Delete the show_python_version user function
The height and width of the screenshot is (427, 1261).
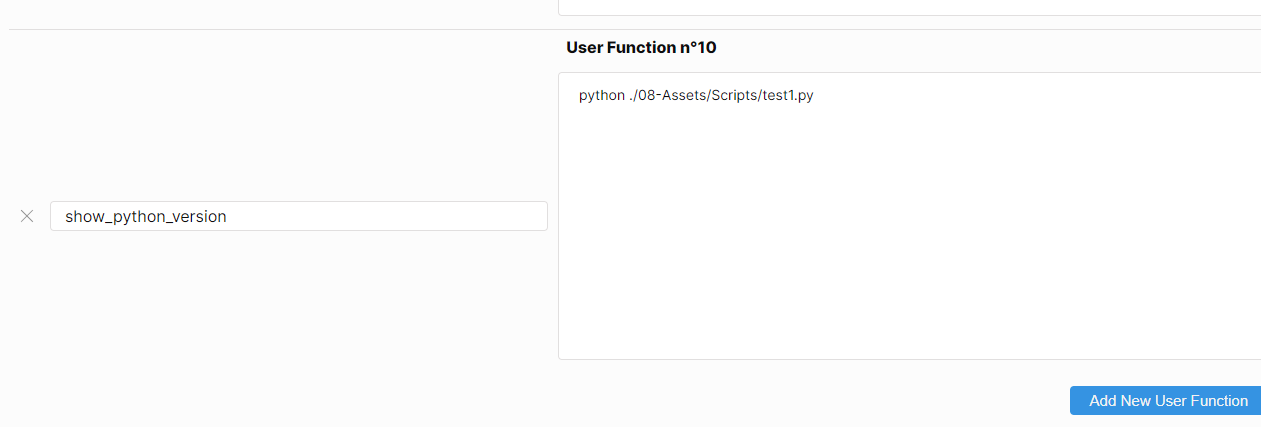pyautogui.click(x=27, y=216)
